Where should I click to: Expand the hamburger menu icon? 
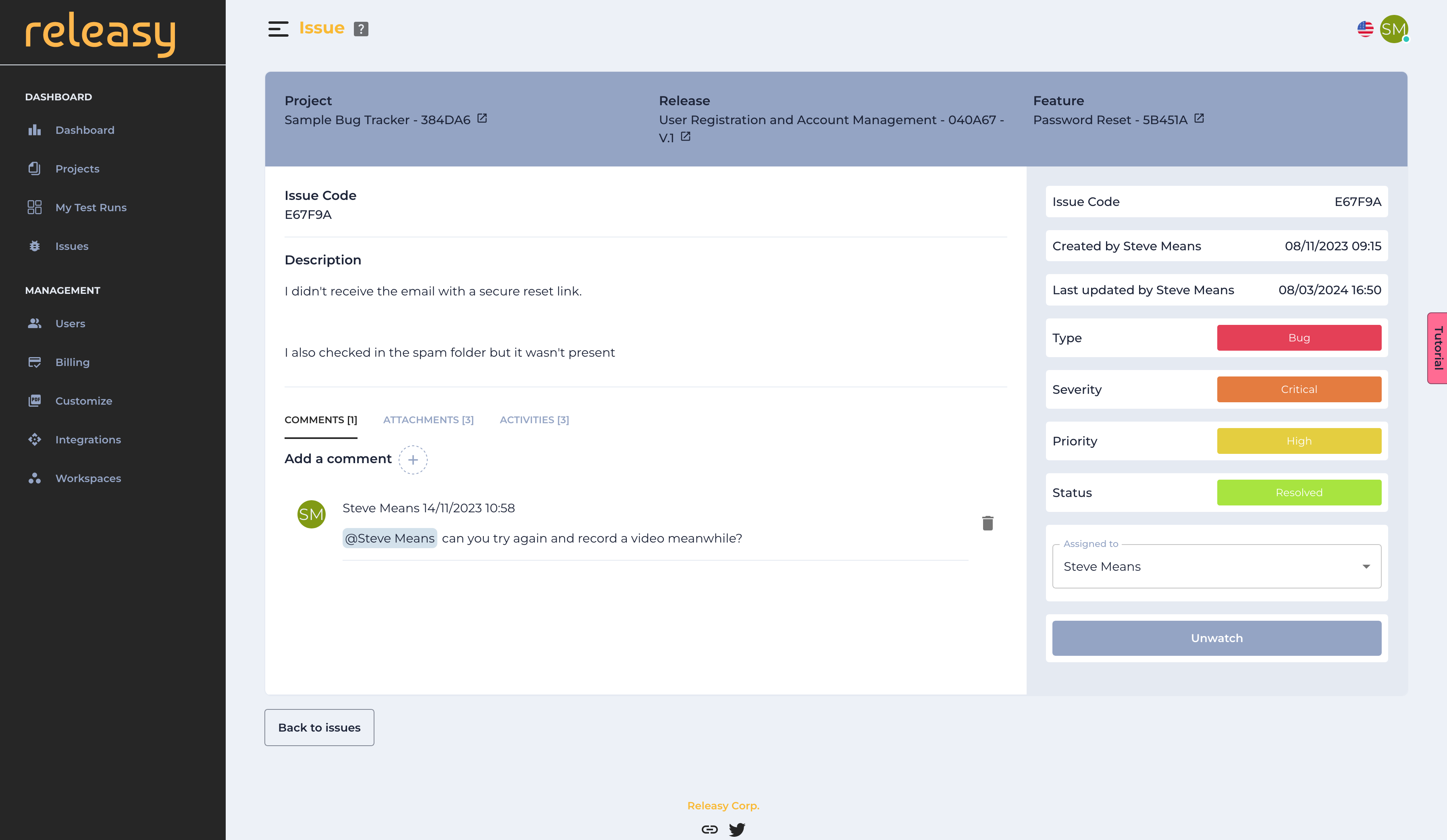click(278, 28)
